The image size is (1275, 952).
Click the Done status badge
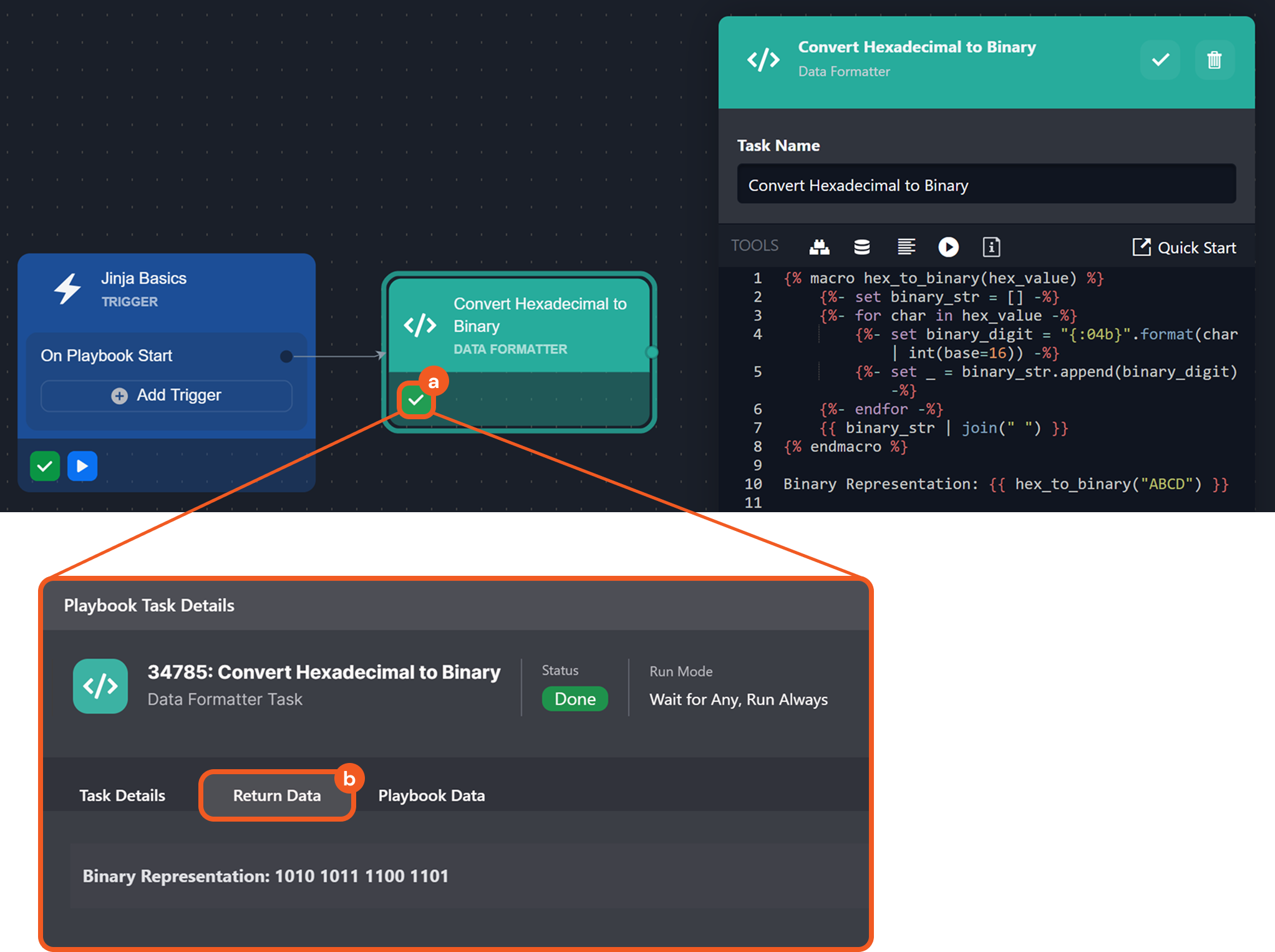click(574, 699)
